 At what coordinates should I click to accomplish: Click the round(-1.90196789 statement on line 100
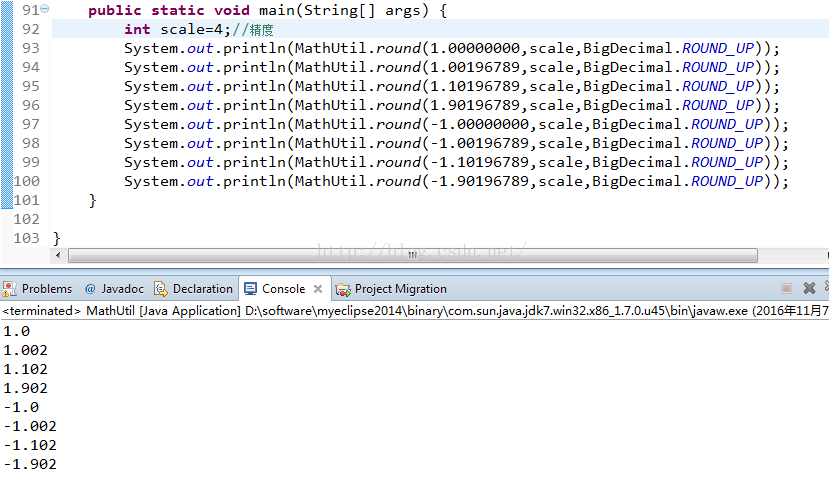pos(456,181)
